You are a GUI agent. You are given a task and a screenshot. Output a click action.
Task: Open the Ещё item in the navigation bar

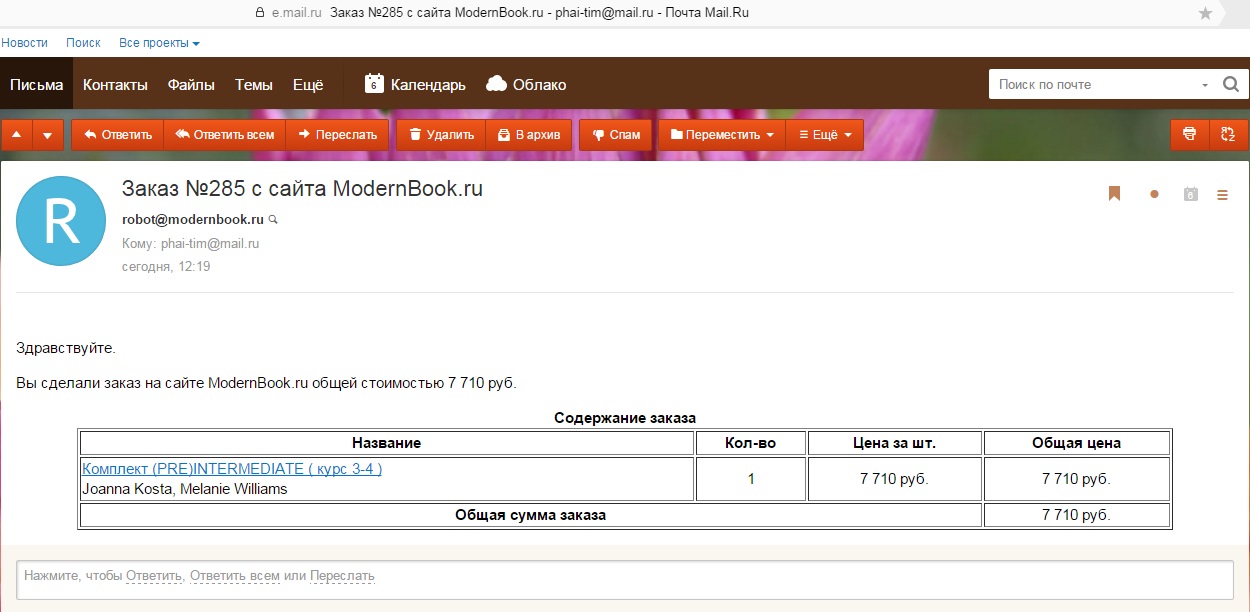pyautogui.click(x=308, y=85)
